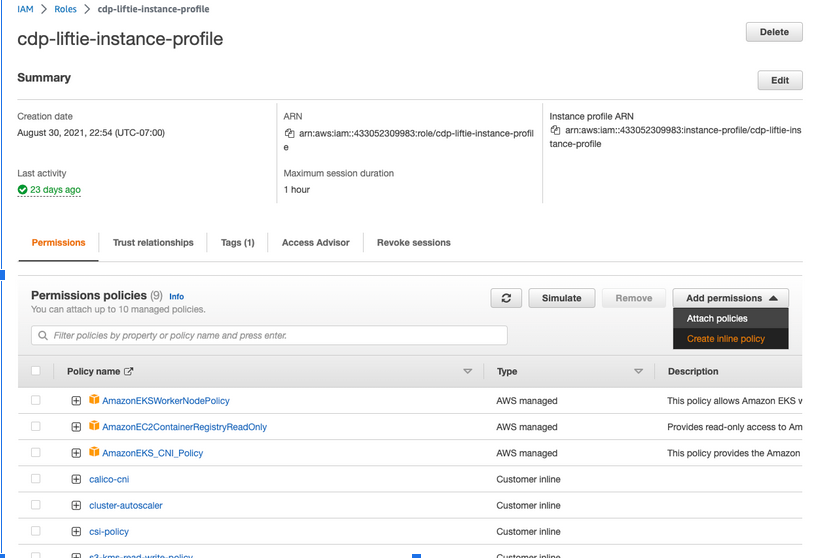Click the search magnifier icon in filter box
Screen dimensions: 824x558
[x=42, y=336]
